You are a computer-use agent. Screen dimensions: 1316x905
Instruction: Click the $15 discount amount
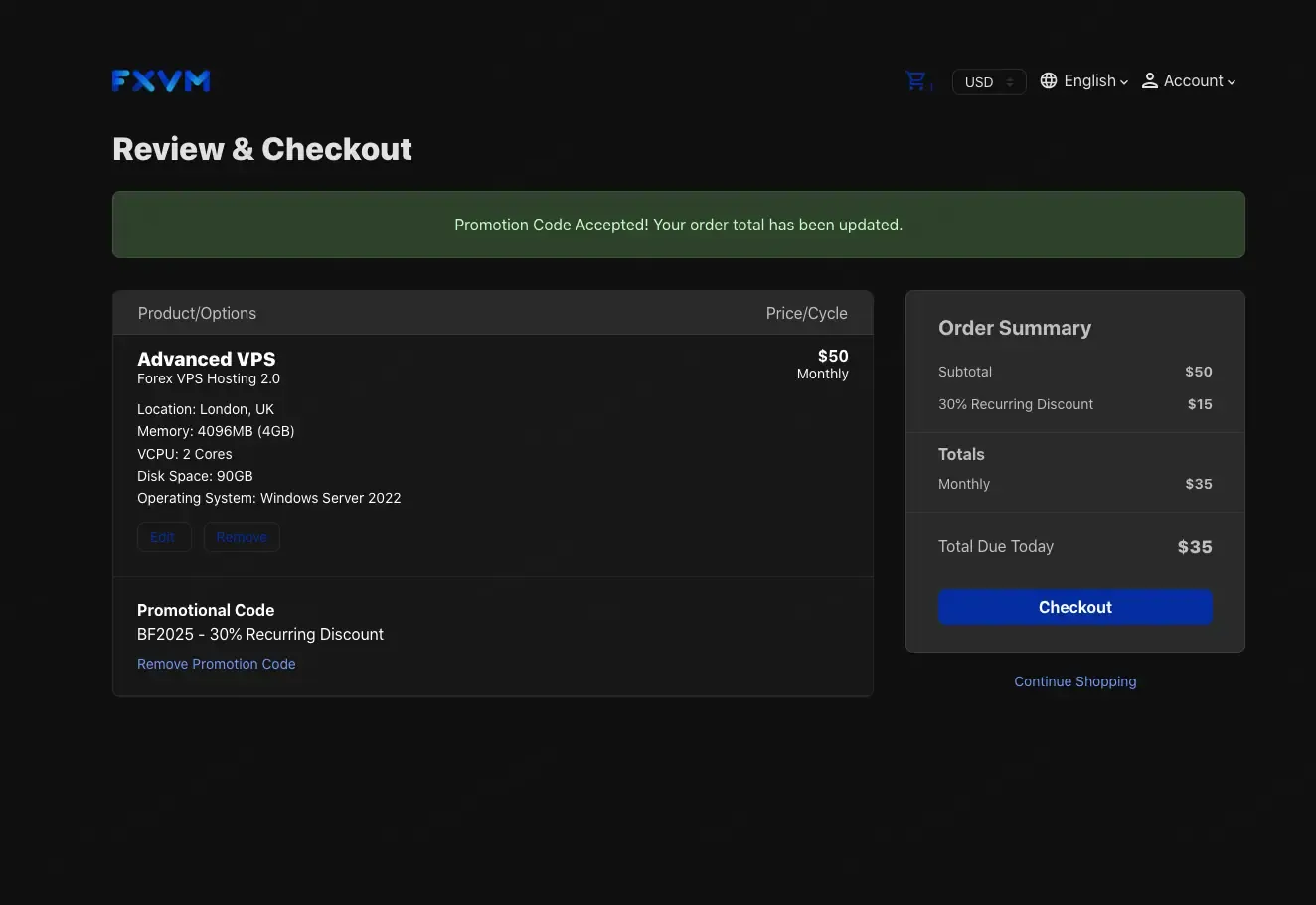click(1200, 404)
